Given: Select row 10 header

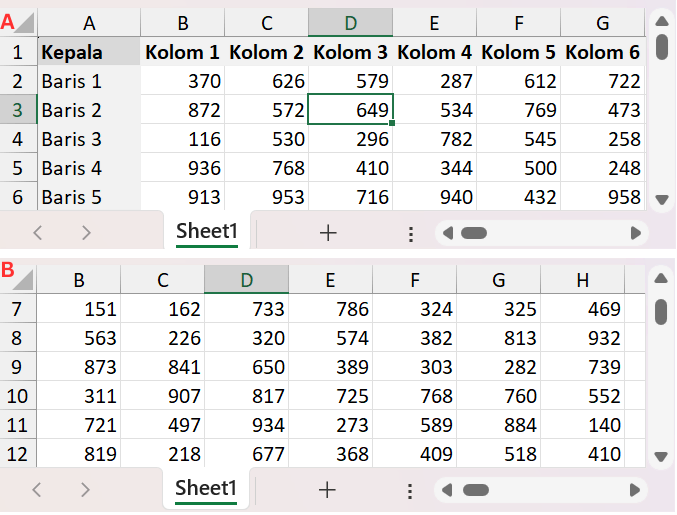Looking at the screenshot, I should tap(18, 396).
